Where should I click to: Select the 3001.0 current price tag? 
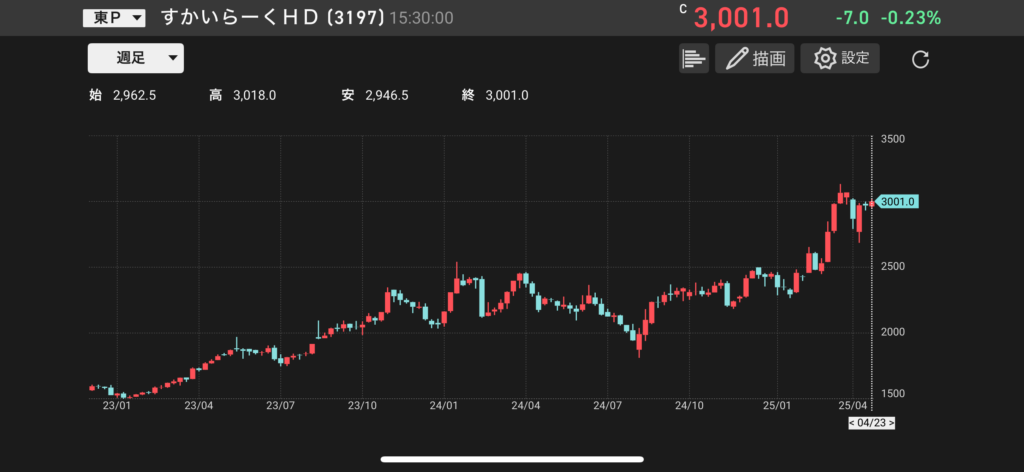897,202
